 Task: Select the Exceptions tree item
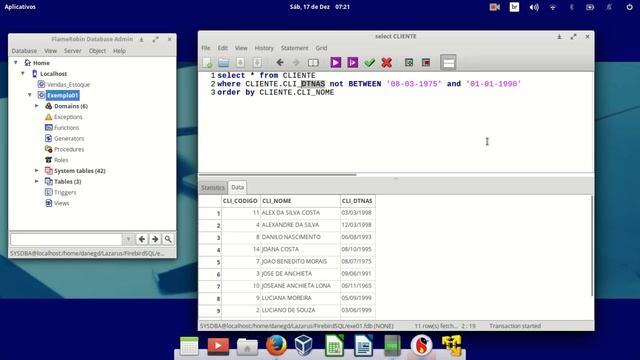pos(68,117)
